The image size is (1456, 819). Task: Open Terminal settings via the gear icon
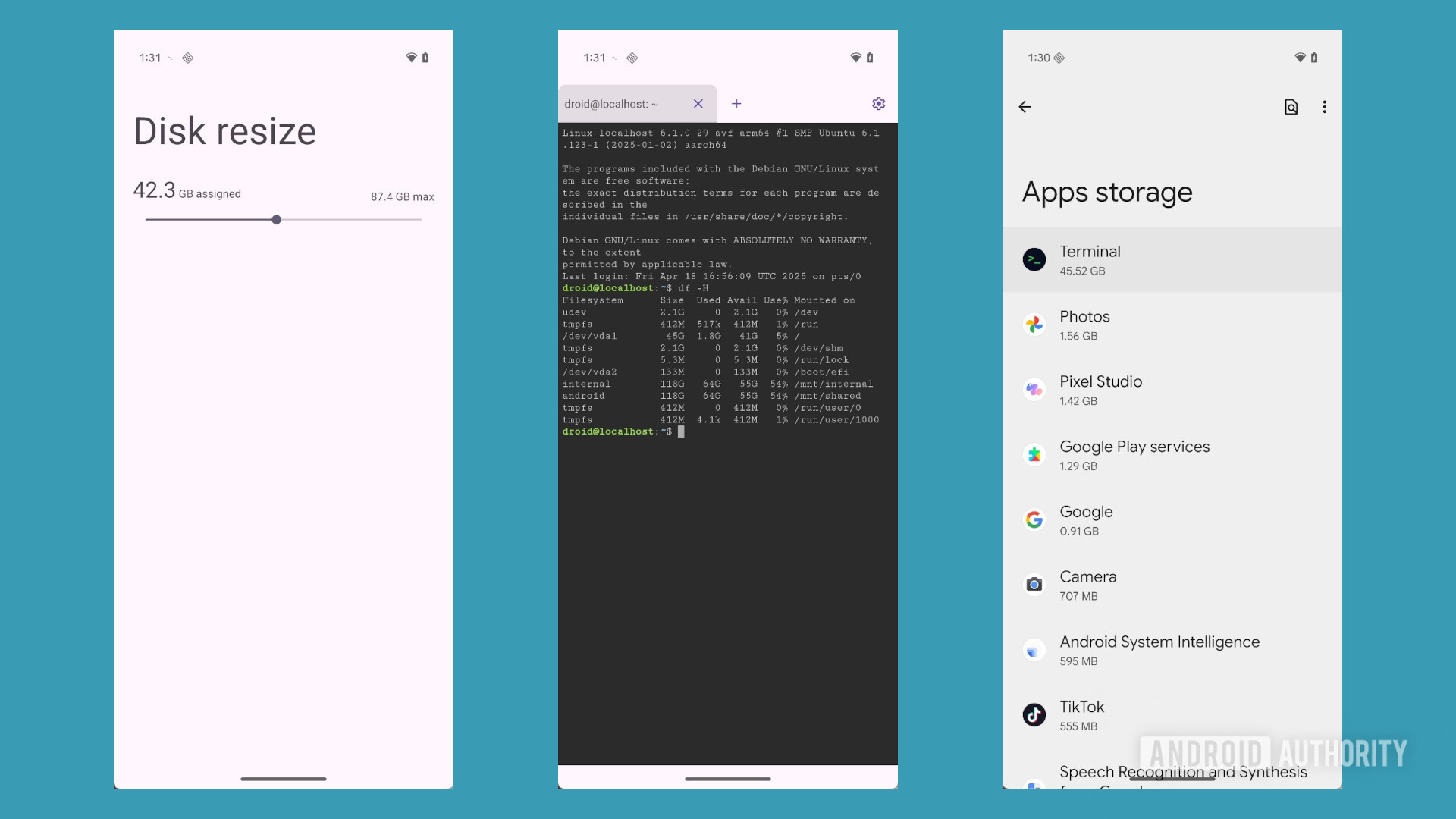(x=878, y=104)
